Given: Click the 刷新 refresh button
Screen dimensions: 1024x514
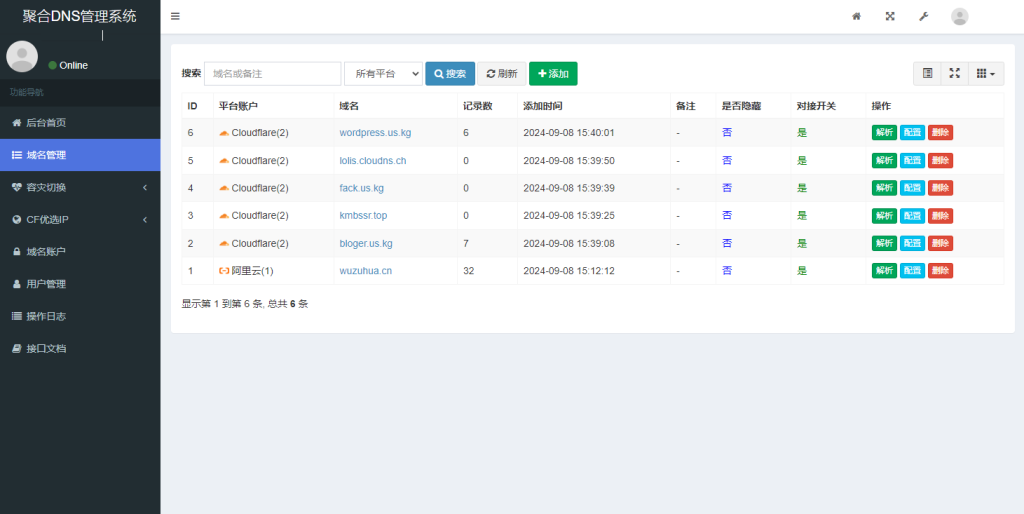Looking at the screenshot, I should coord(502,74).
